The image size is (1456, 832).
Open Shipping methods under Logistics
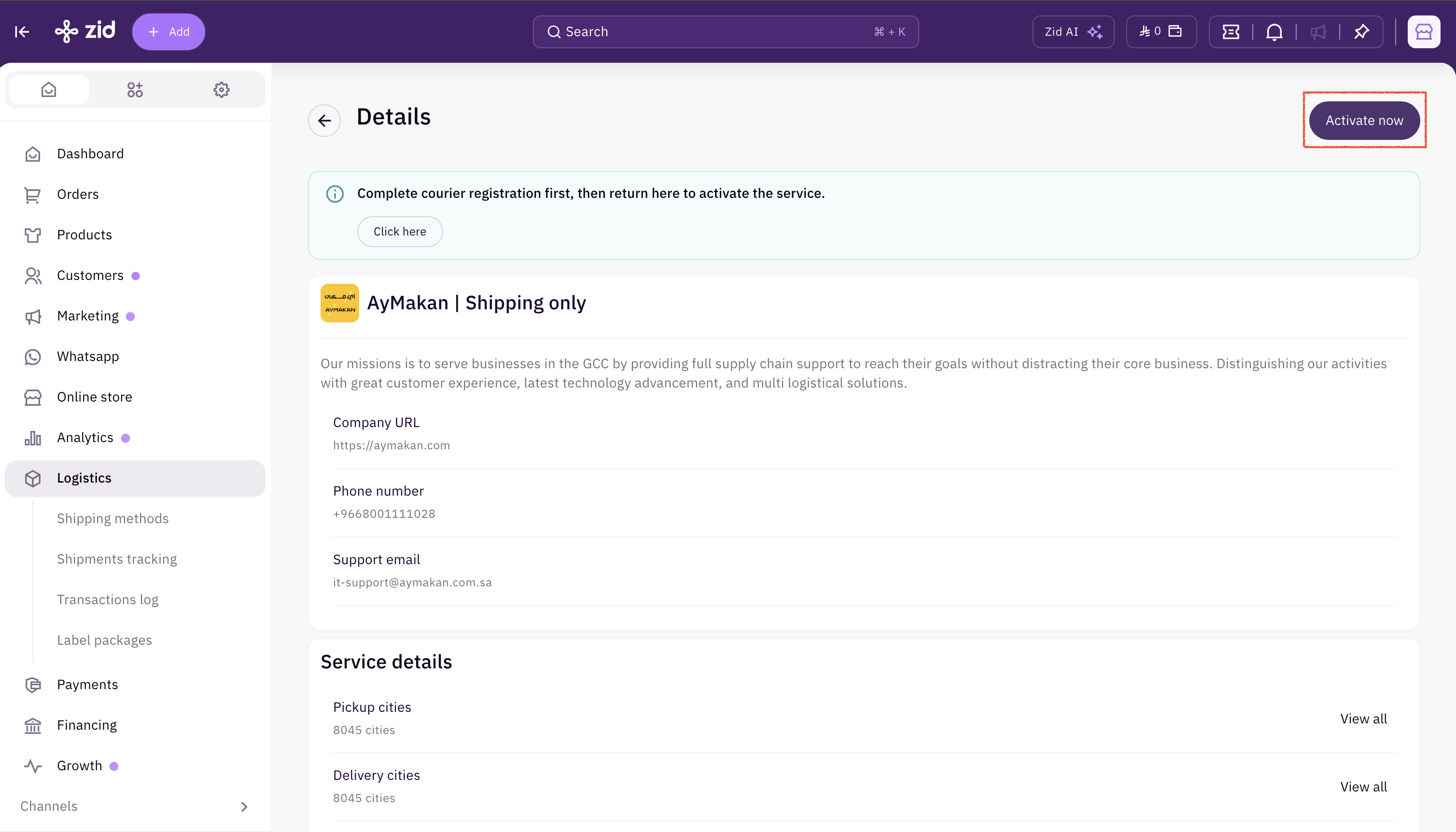click(x=112, y=519)
